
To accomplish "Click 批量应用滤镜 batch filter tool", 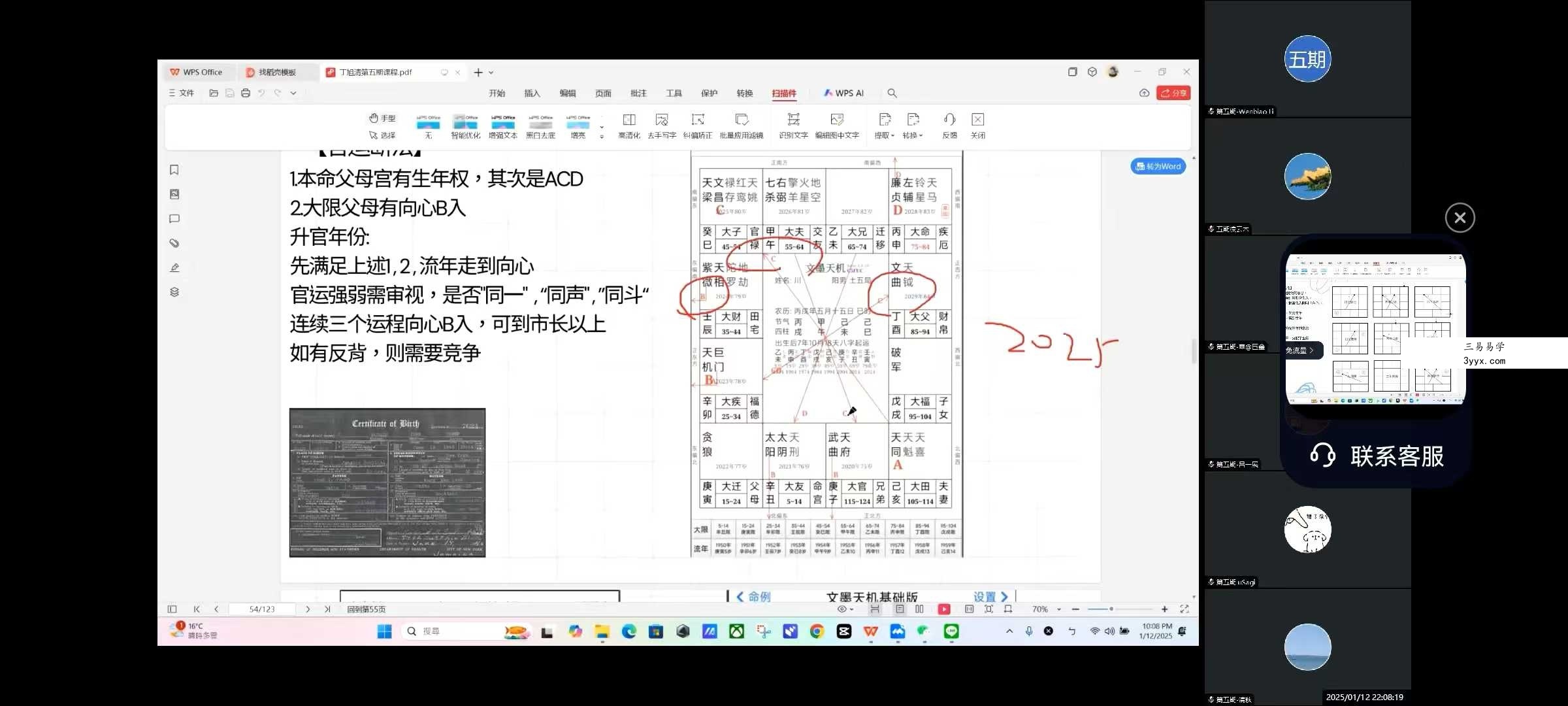I will [x=742, y=126].
